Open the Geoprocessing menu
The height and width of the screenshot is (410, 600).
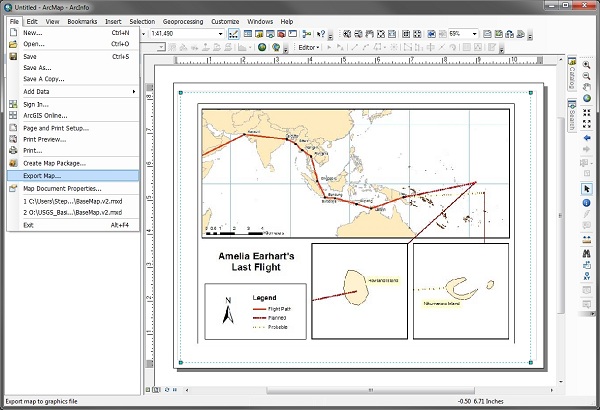pyautogui.click(x=183, y=21)
